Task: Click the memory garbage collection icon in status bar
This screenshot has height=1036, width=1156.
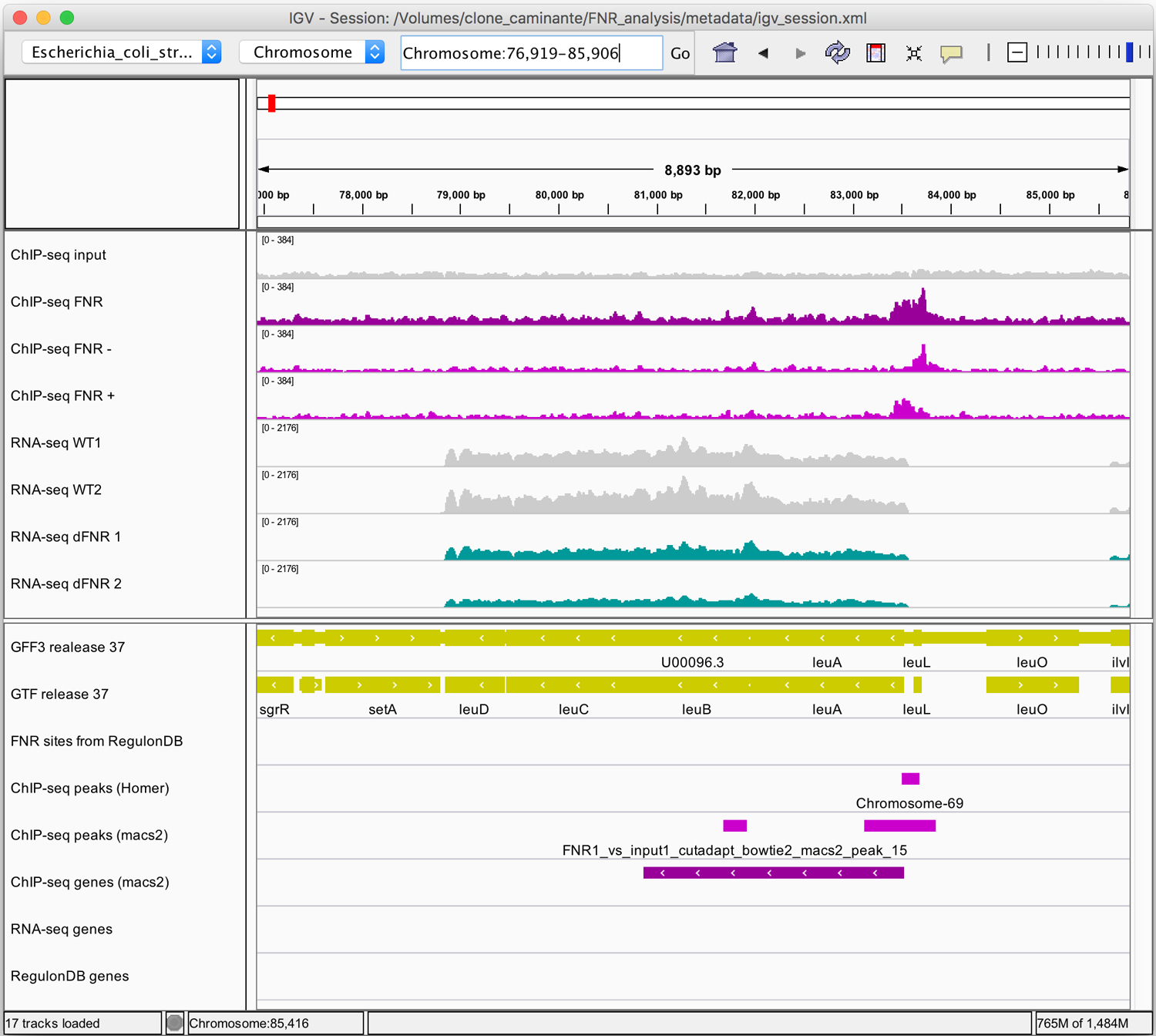Action: [175, 1023]
